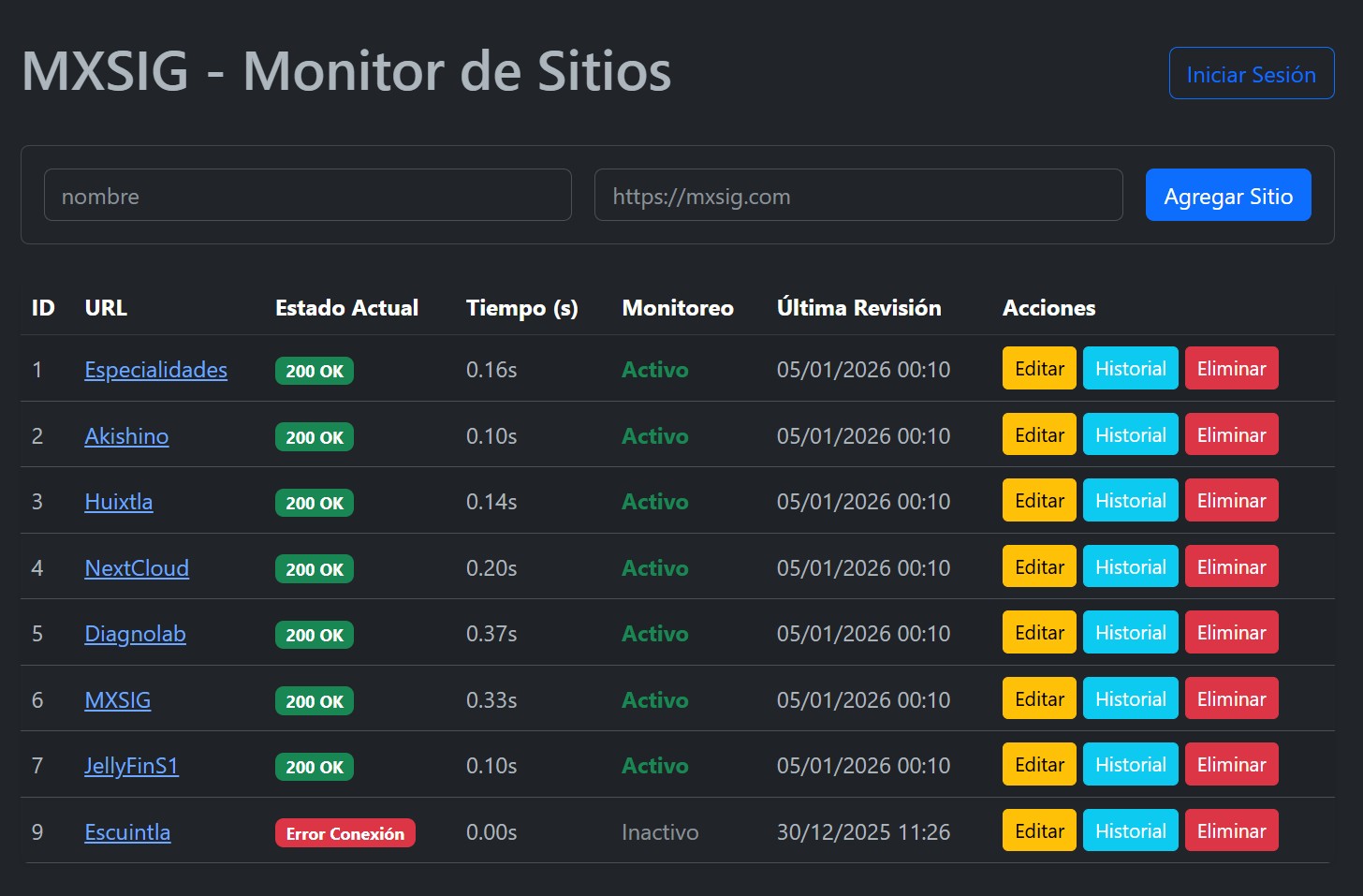The height and width of the screenshot is (896, 1363).
Task: Open the Iniciar Sesión dialog
Action: click(x=1252, y=73)
